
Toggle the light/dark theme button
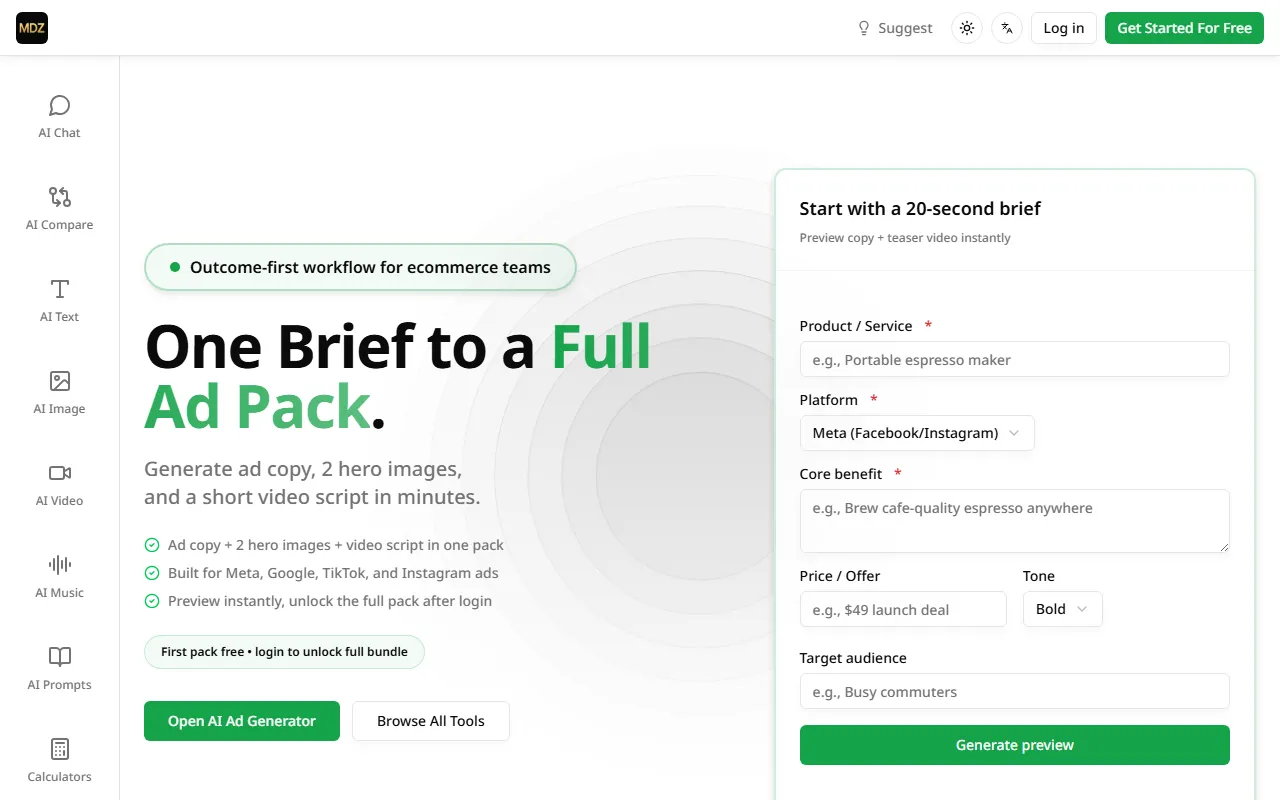pos(967,28)
